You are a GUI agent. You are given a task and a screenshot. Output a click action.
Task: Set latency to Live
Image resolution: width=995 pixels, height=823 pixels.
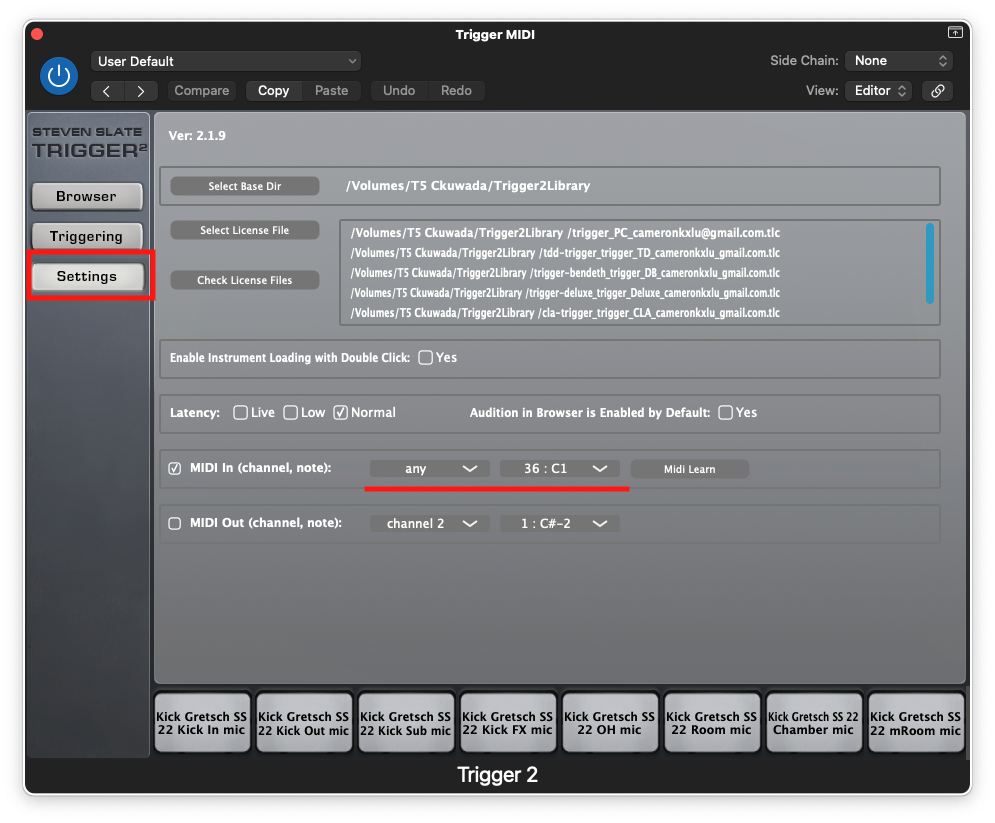click(x=240, y=412)
